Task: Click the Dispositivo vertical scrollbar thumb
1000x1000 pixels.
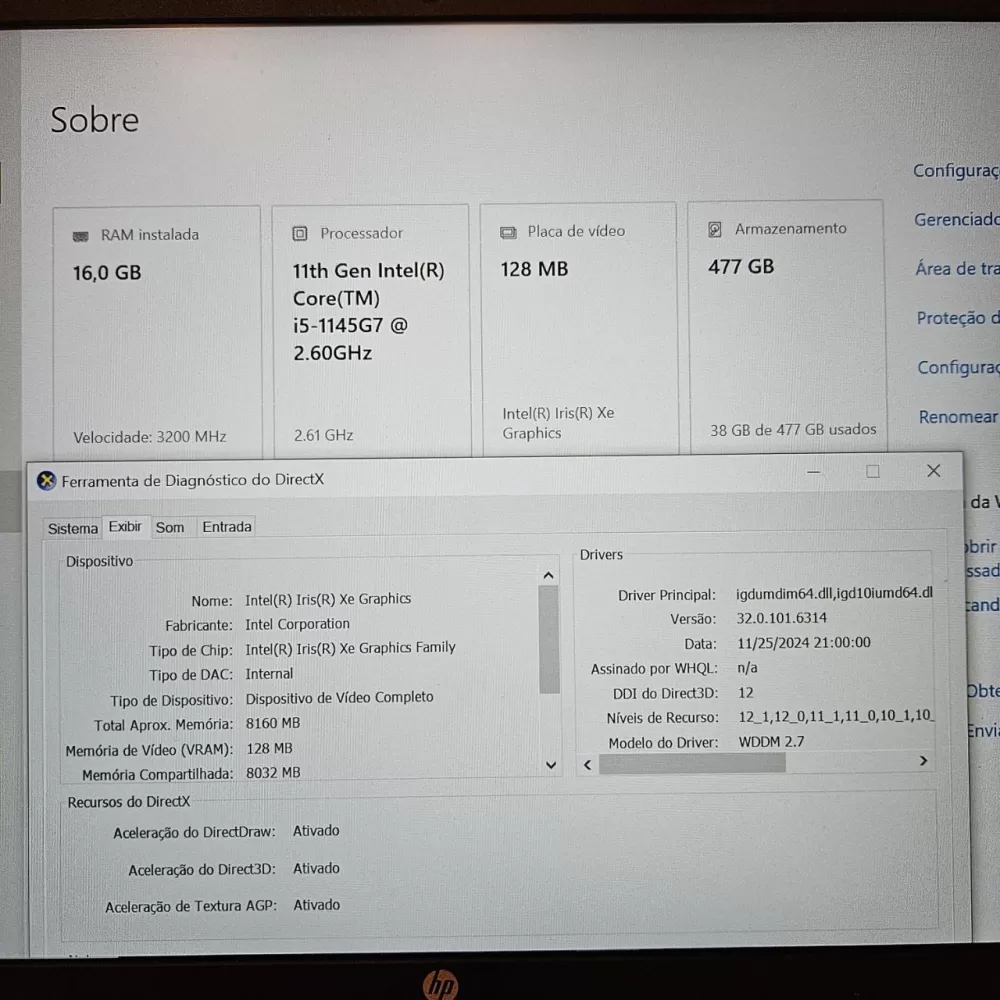Action: click(549, 640)
